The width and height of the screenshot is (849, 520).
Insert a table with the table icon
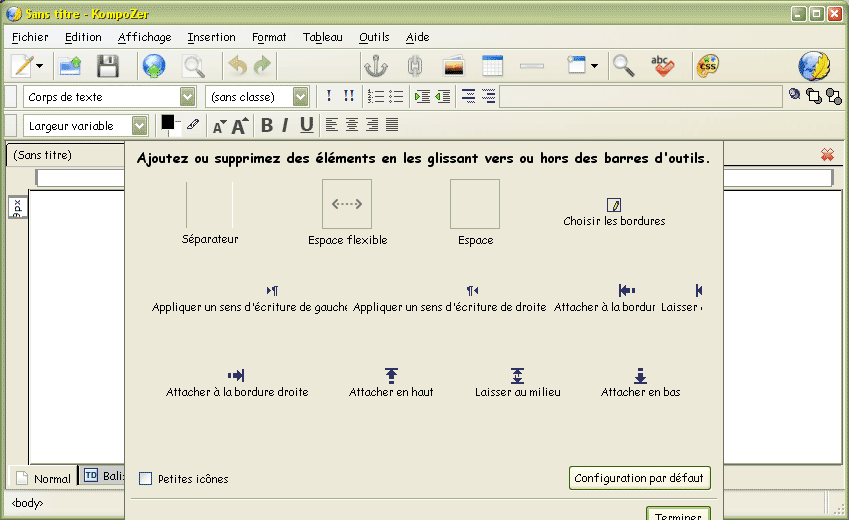492,67
